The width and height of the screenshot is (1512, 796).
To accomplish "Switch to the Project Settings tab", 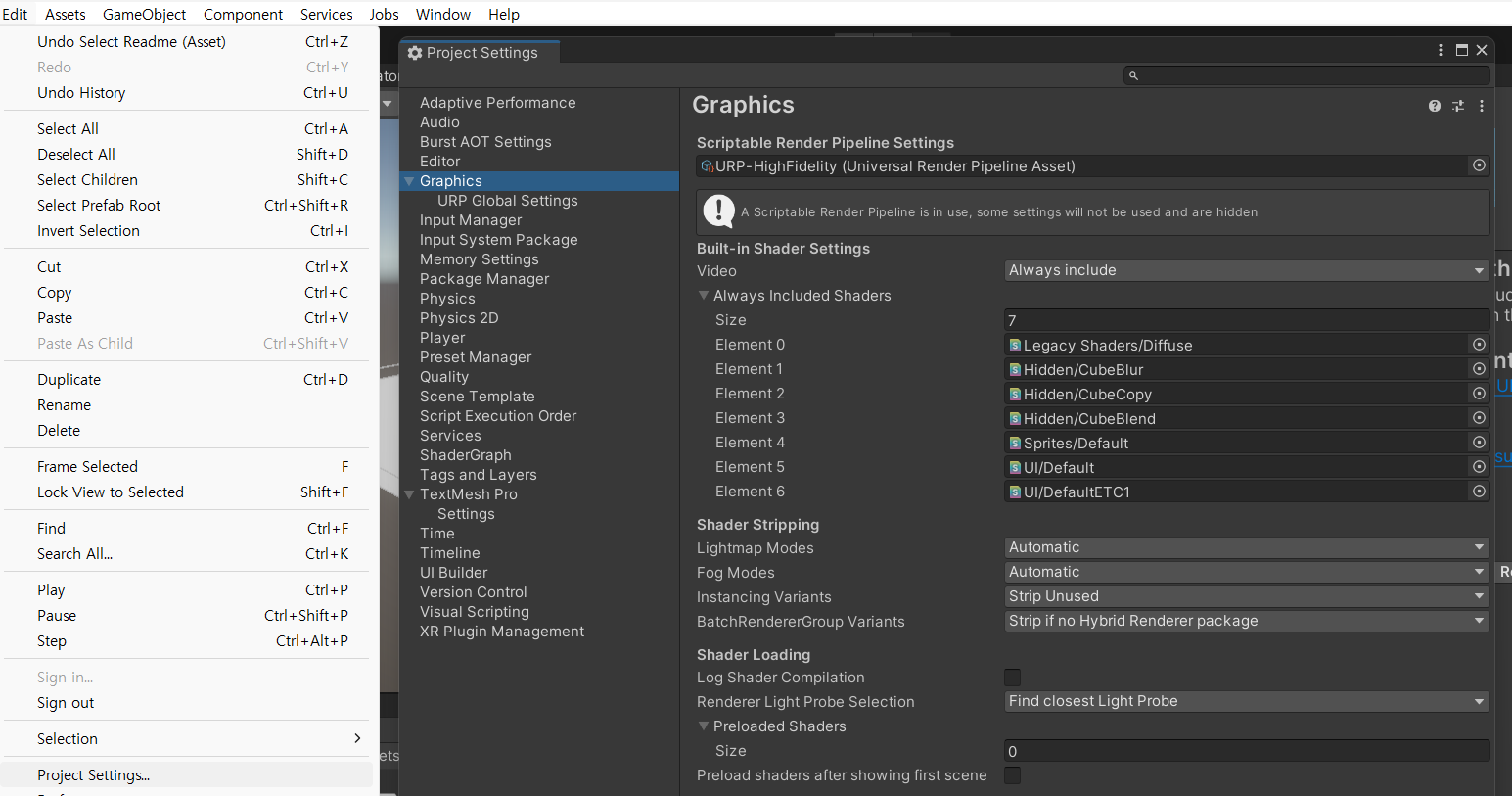I will (x=479, y=53).
